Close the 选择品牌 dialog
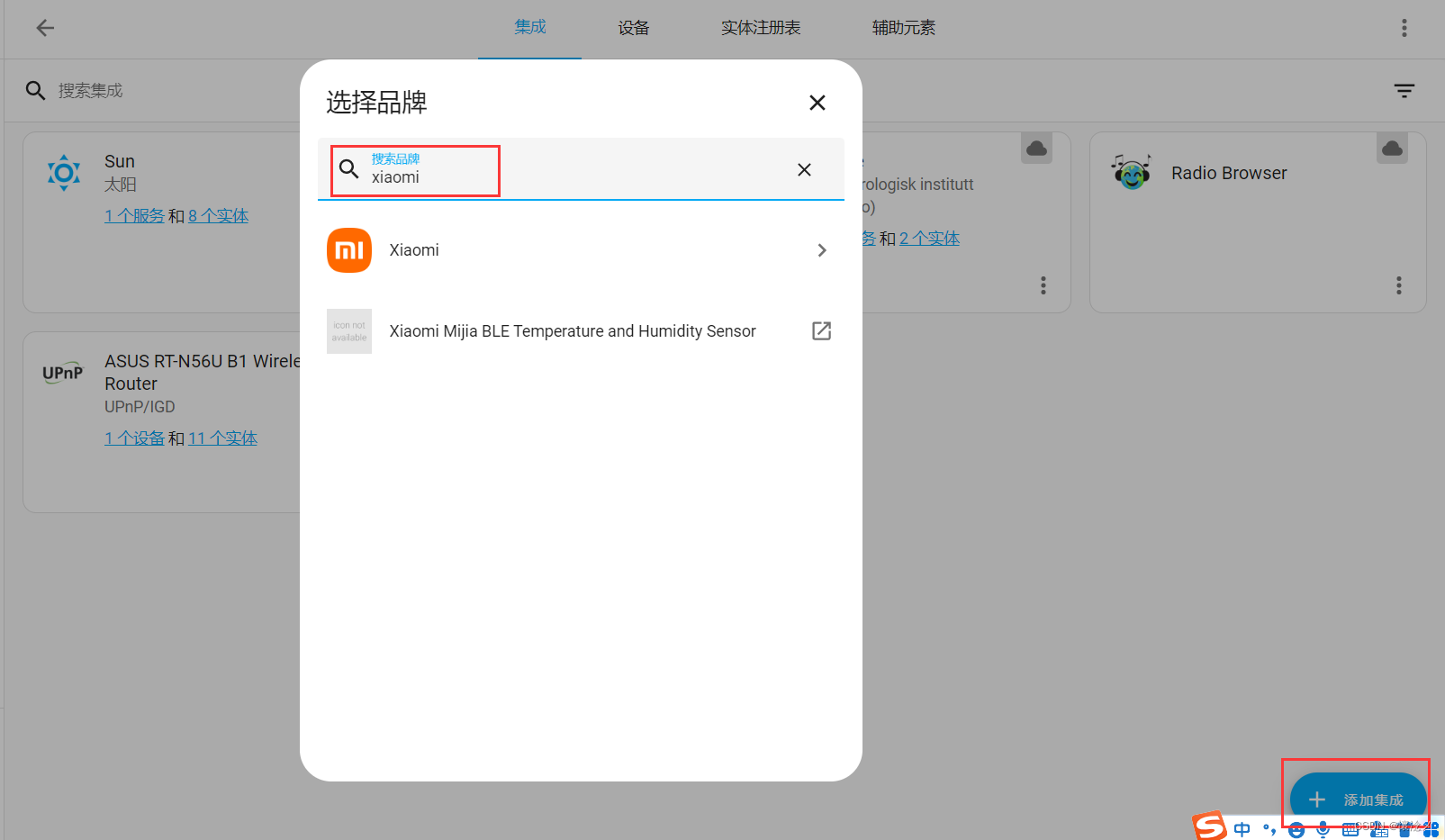Screen dimensions: 1445x840 (x=817, y=103)
